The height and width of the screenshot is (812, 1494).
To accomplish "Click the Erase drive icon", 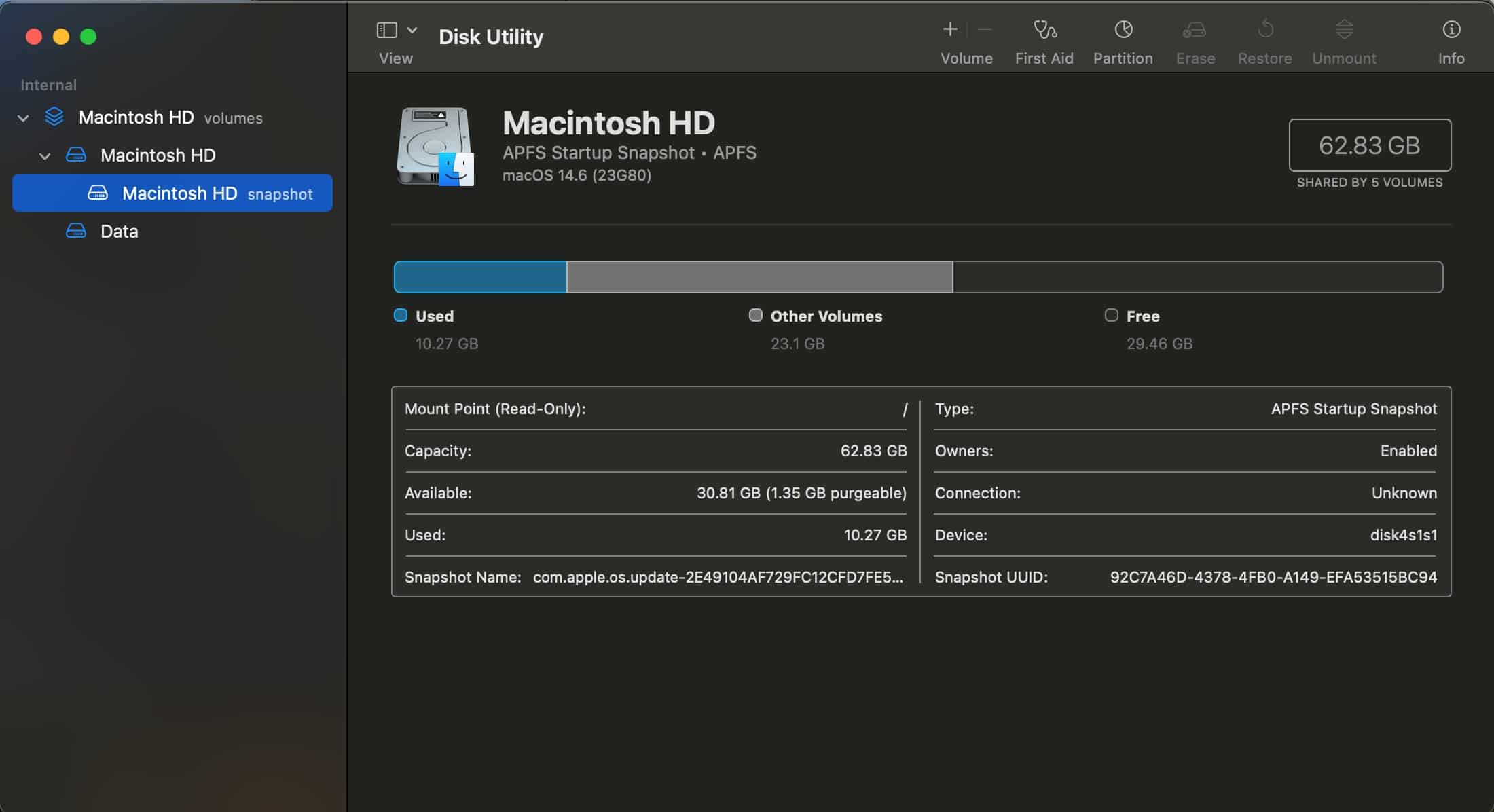I will click(x=1195, y=29).
